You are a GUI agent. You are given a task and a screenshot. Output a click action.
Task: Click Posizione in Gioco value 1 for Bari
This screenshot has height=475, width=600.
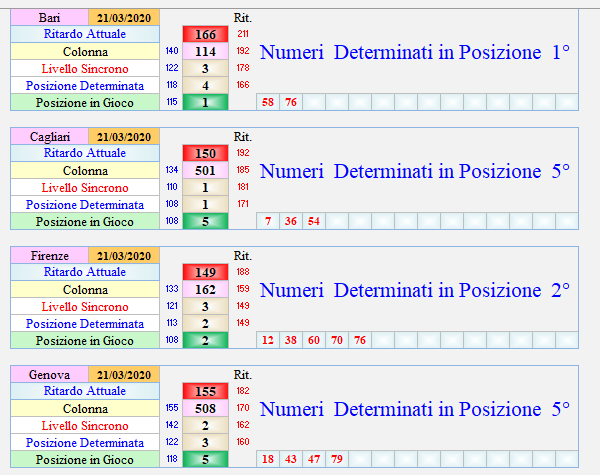click(x=205, y=103)
